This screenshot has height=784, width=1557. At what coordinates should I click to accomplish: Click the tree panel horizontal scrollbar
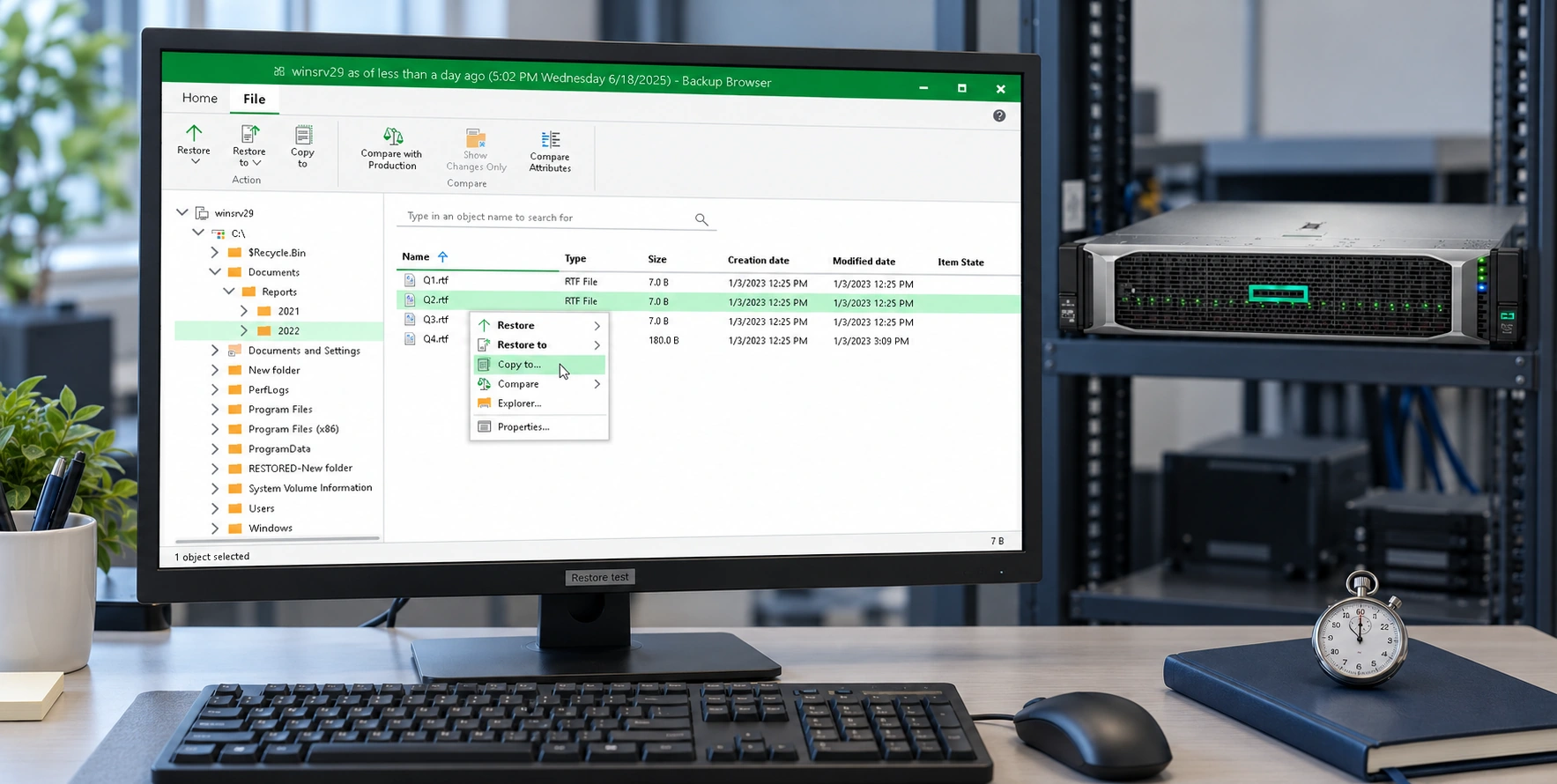278,538
